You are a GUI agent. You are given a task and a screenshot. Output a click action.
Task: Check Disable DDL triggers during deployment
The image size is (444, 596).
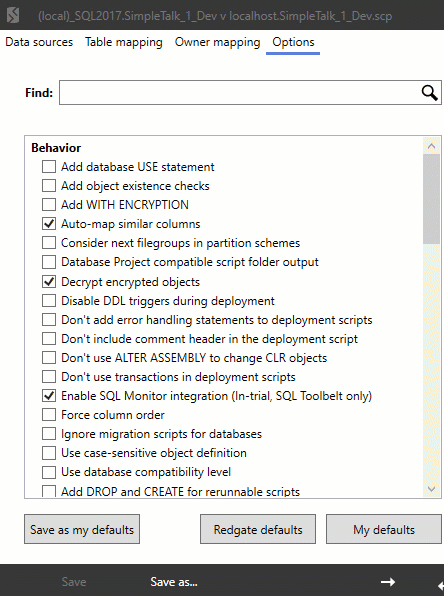coord(49,301)
